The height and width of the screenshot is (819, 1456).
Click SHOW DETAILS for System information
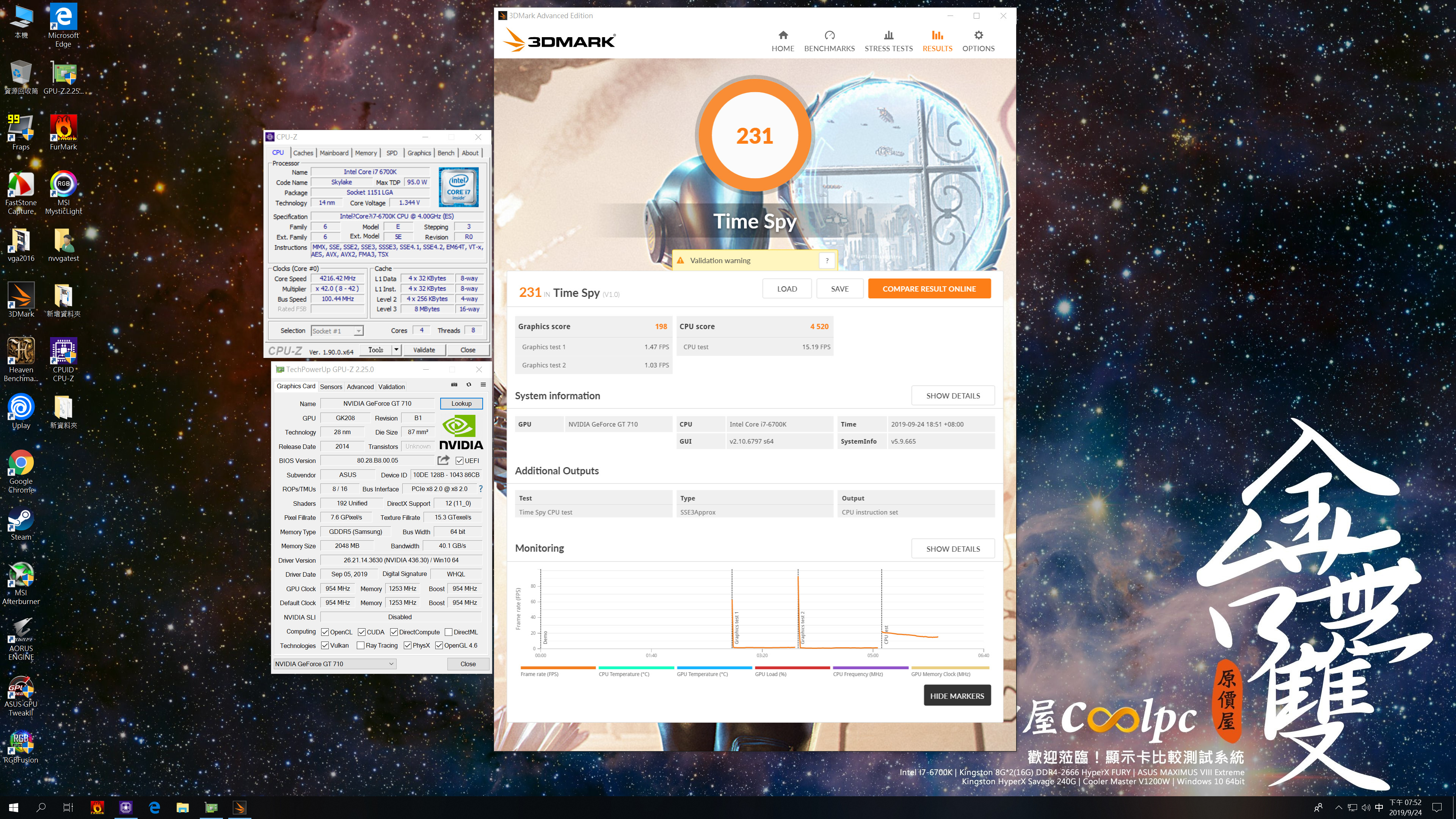pyautogui.click(x=953, y=395)
